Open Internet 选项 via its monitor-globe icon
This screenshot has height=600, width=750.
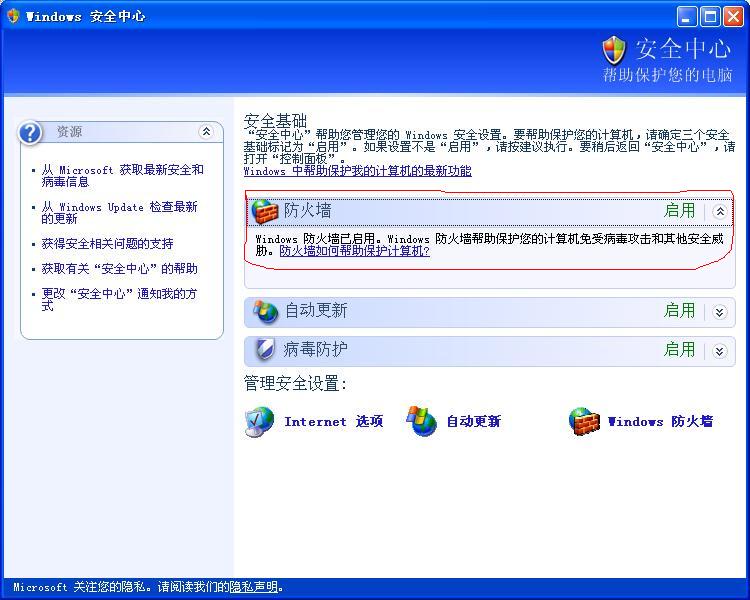click(259, 422)
